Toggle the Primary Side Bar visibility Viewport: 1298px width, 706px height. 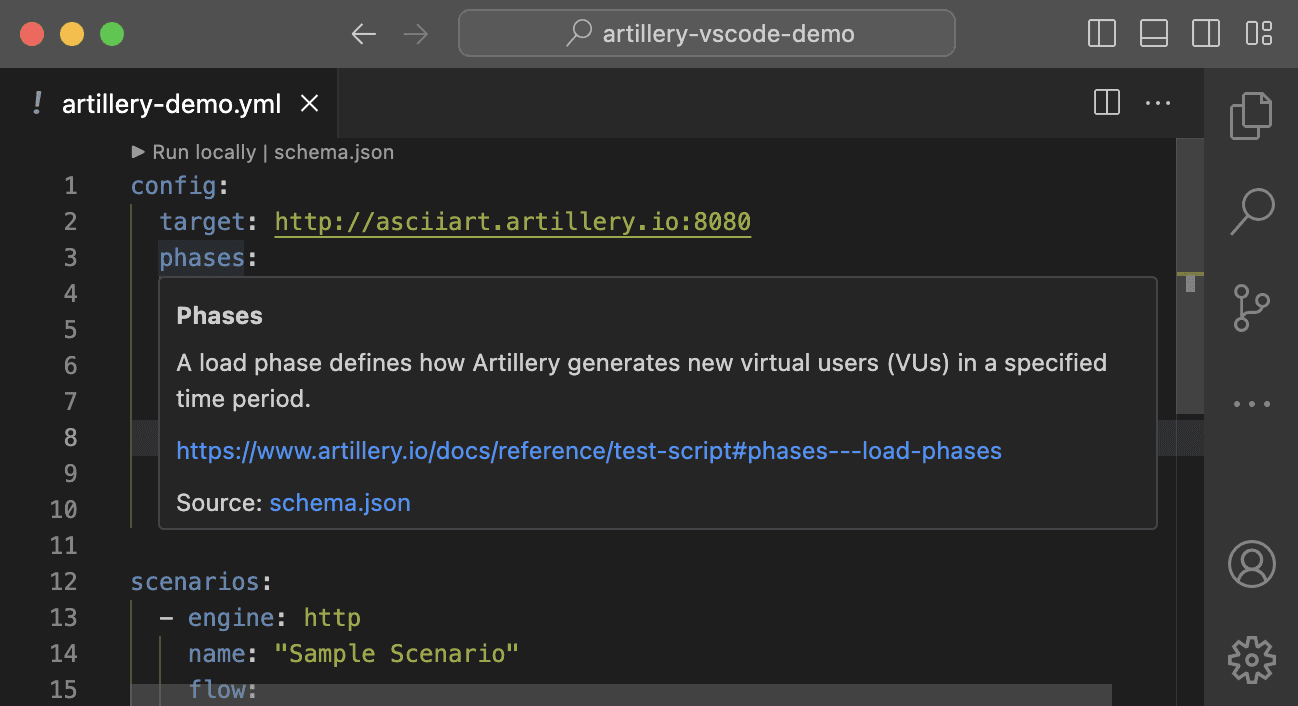coord(1102,34)
